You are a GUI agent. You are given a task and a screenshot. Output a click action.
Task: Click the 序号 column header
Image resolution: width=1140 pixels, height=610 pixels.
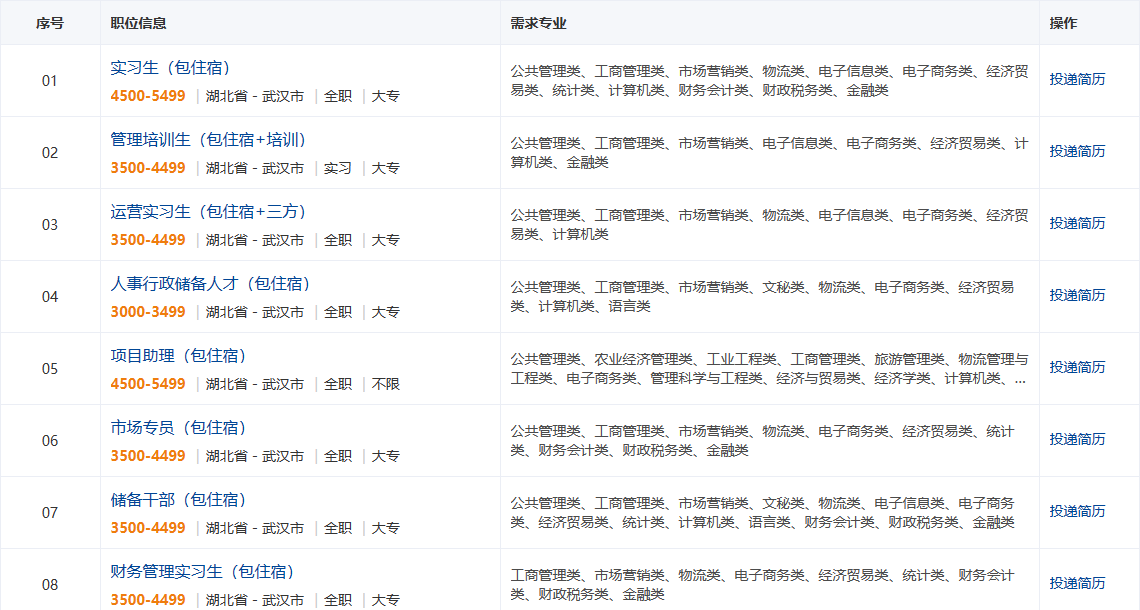50,23
